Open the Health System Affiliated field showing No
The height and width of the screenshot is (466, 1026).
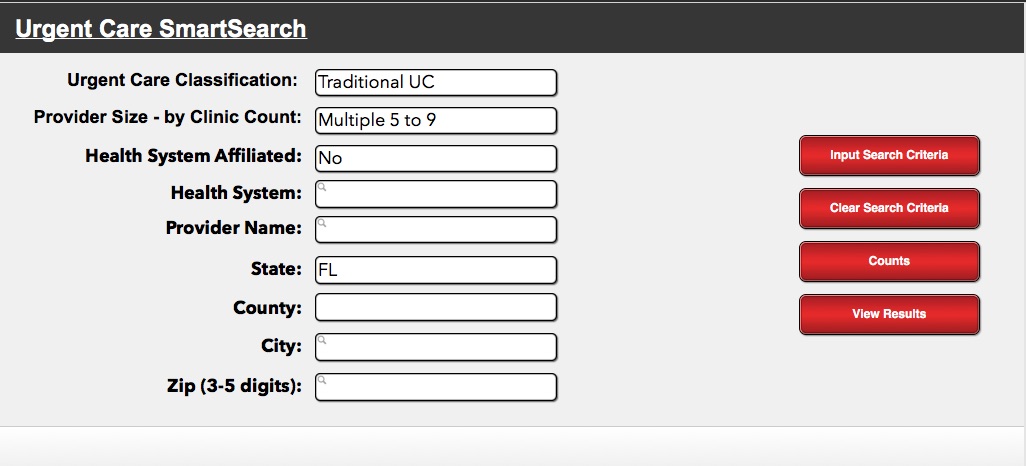coord(436,158)
